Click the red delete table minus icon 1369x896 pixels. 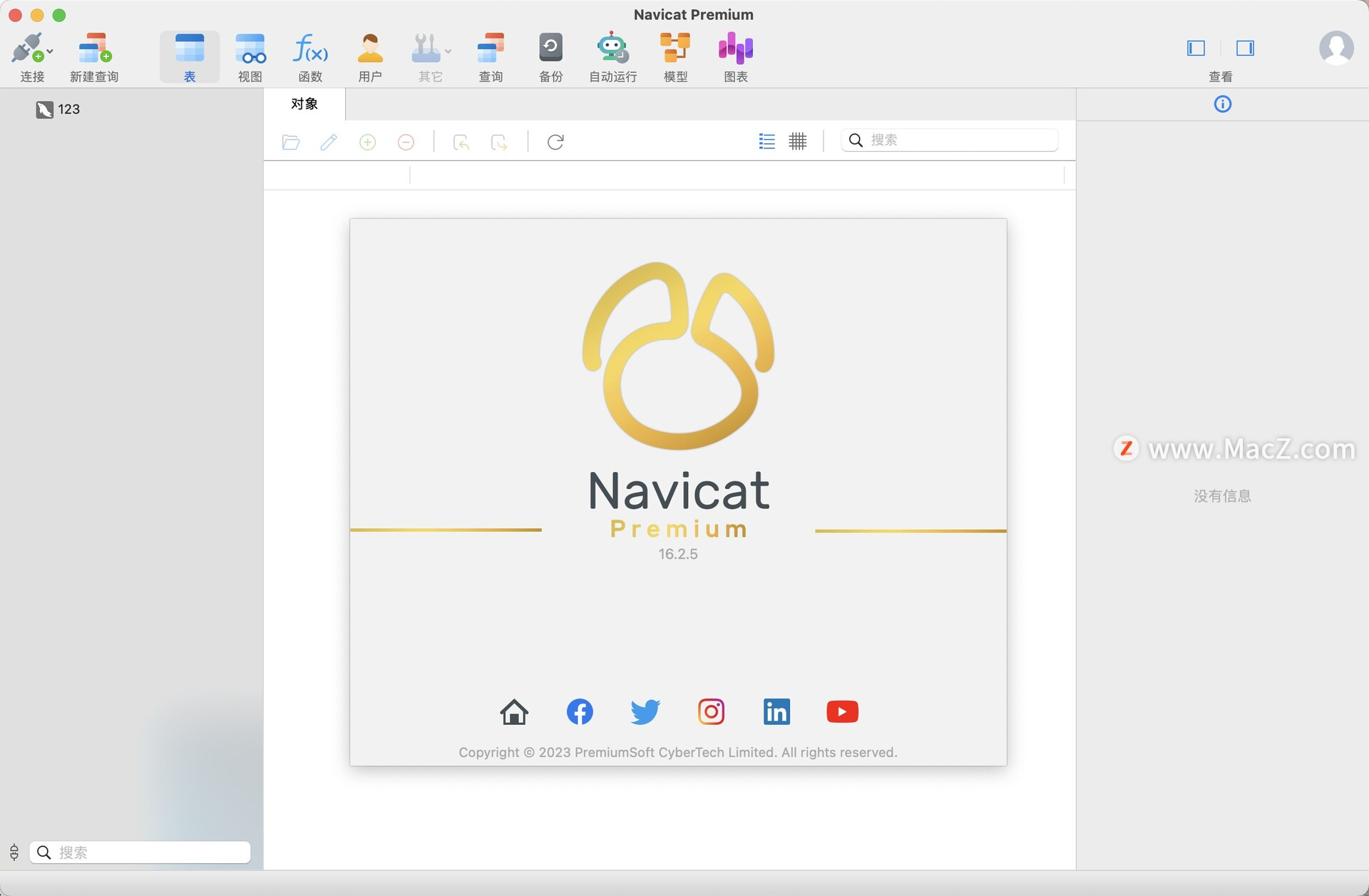[406, 142]
